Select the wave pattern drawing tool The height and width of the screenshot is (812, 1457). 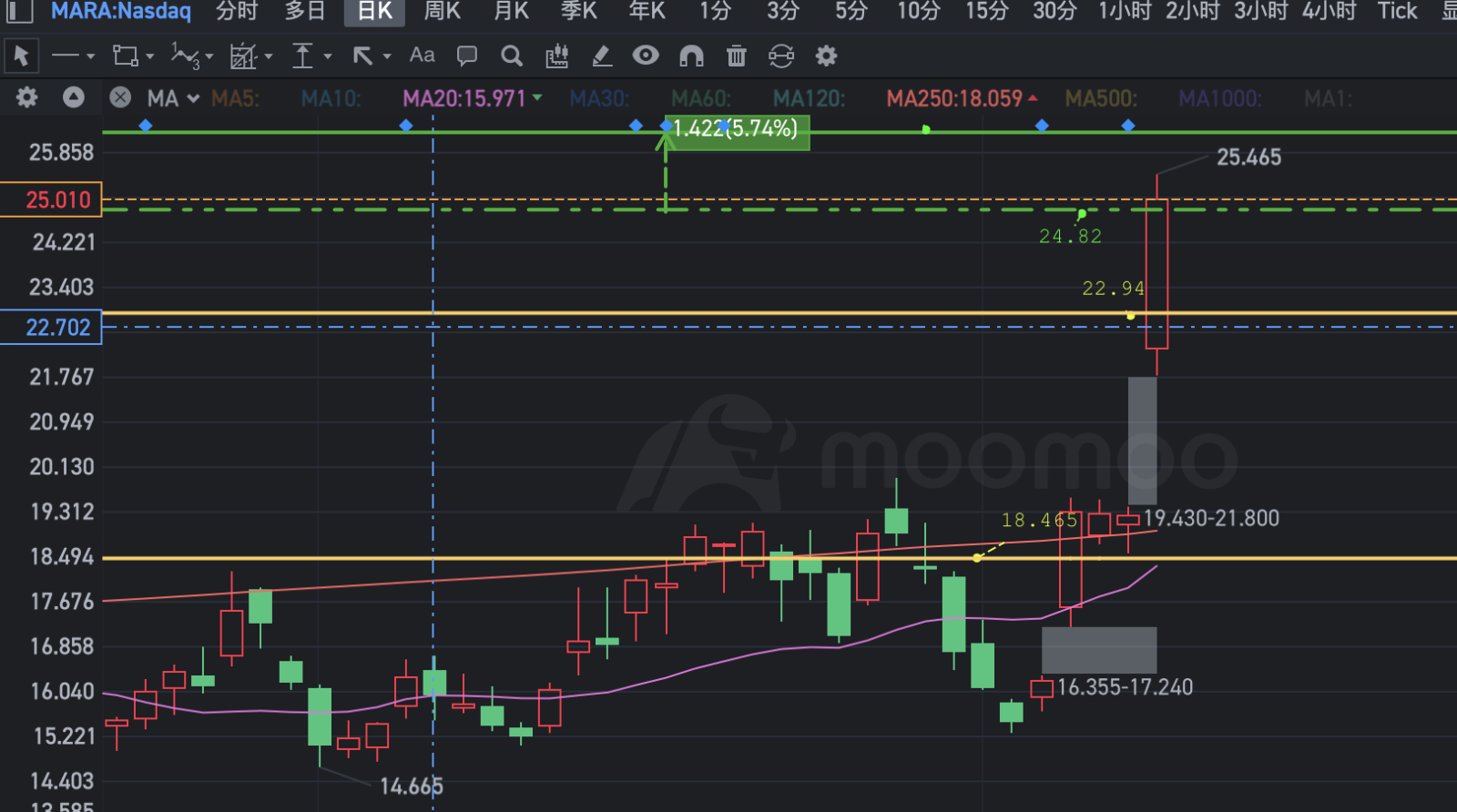pos(185,56)
